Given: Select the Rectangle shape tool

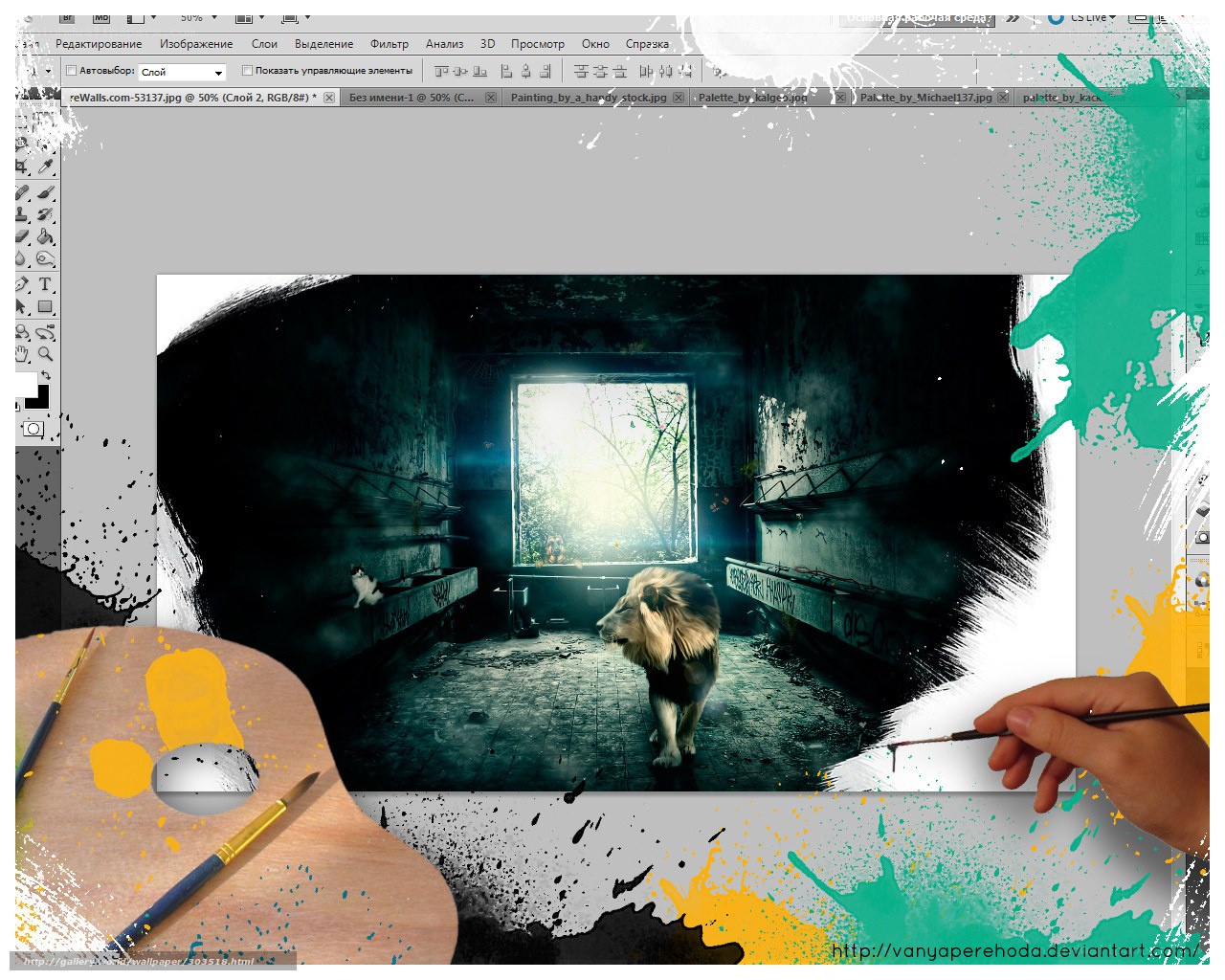Looking at the screenshot, I should pyautogui.click(x=45, y=306).
